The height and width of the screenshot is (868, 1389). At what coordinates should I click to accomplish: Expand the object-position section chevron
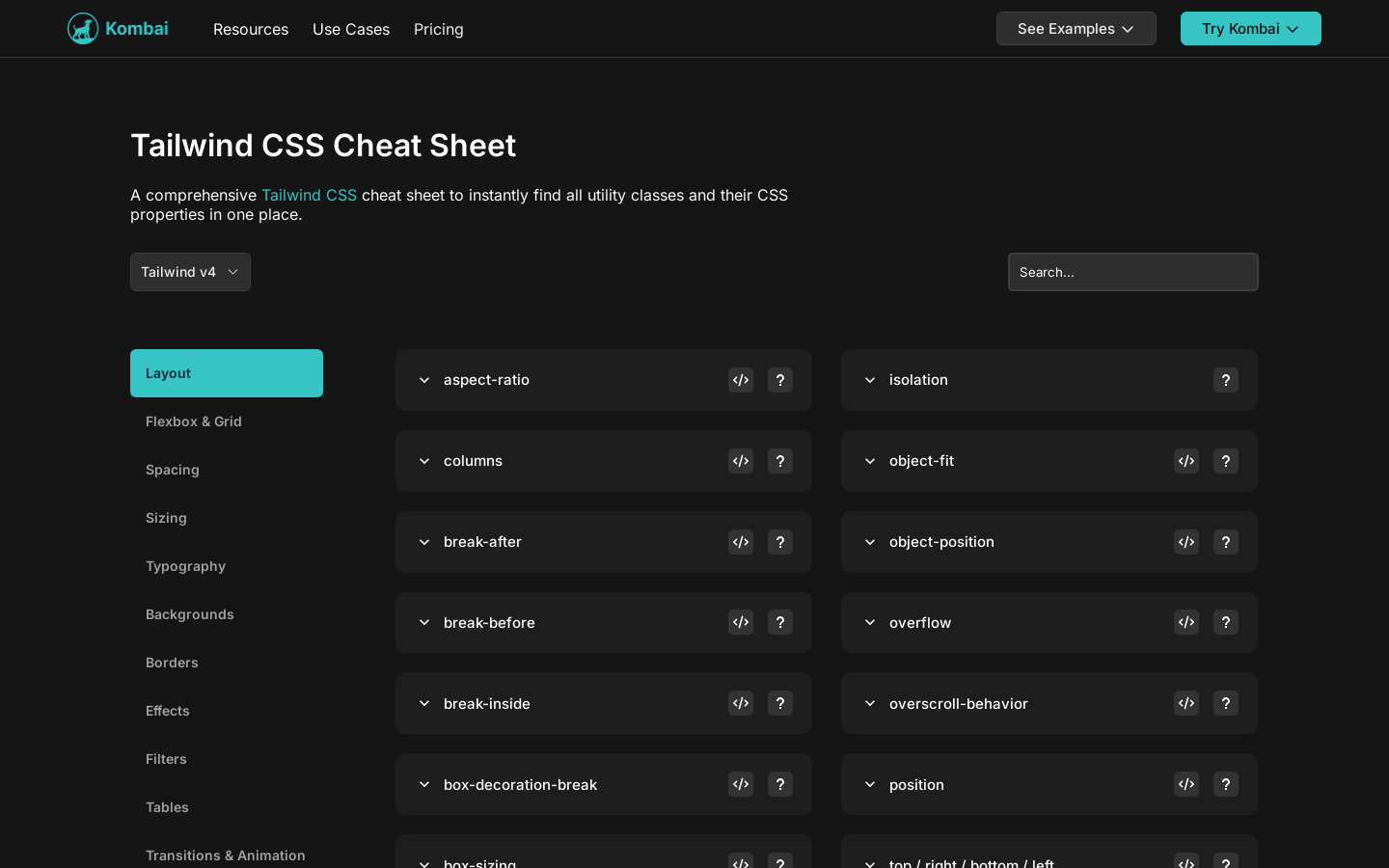[x=870, y=542]
